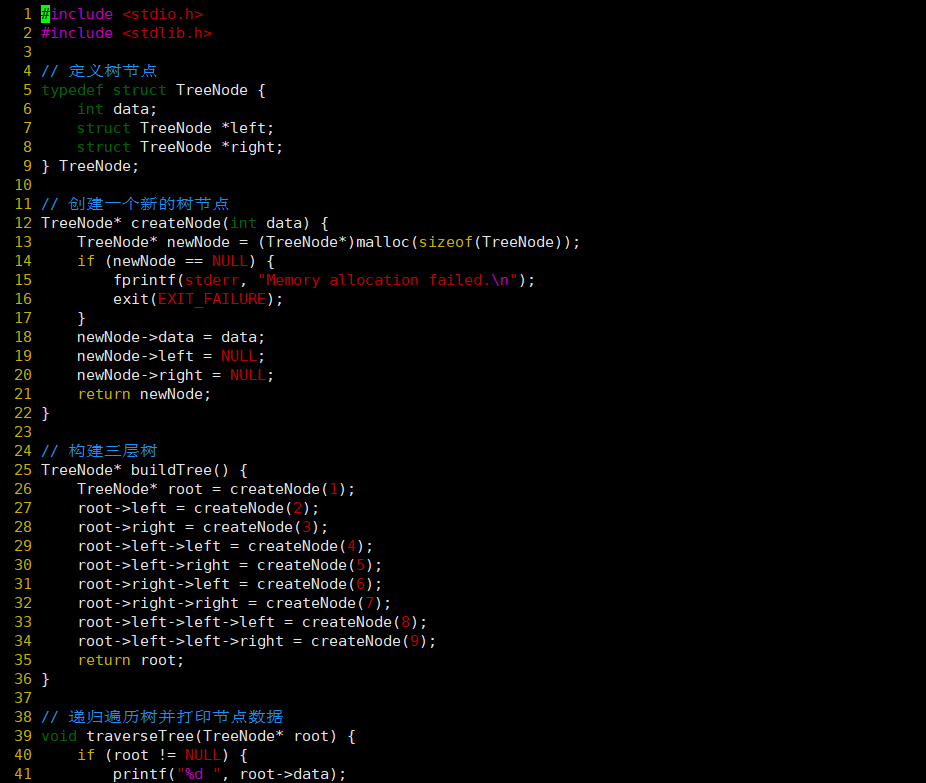Click 'newNode->data = data;' on line 18
The image size is (926, 783).
coord(171,337)
